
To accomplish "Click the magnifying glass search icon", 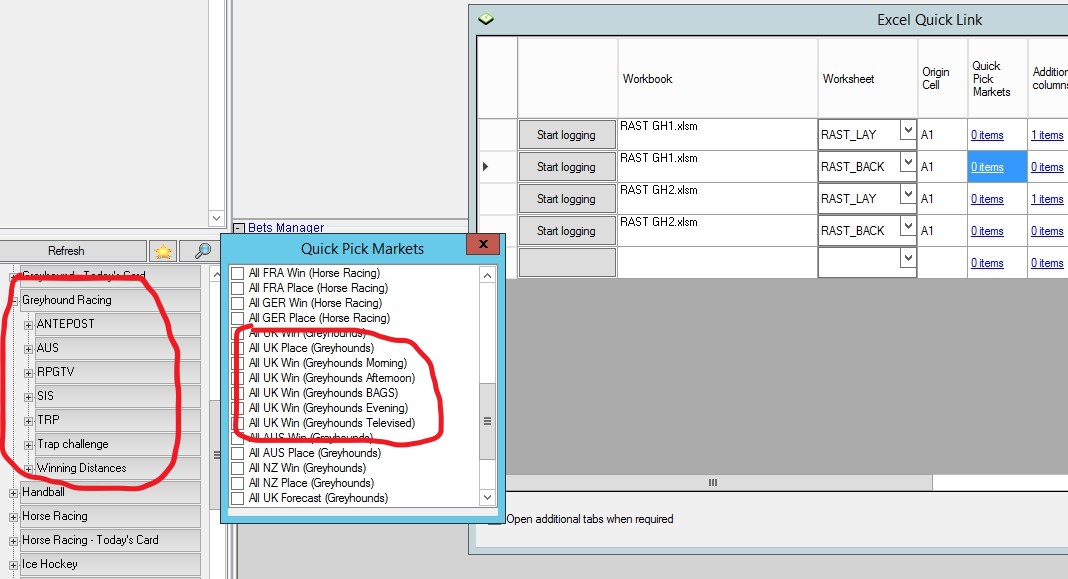I will coord(202,250).
